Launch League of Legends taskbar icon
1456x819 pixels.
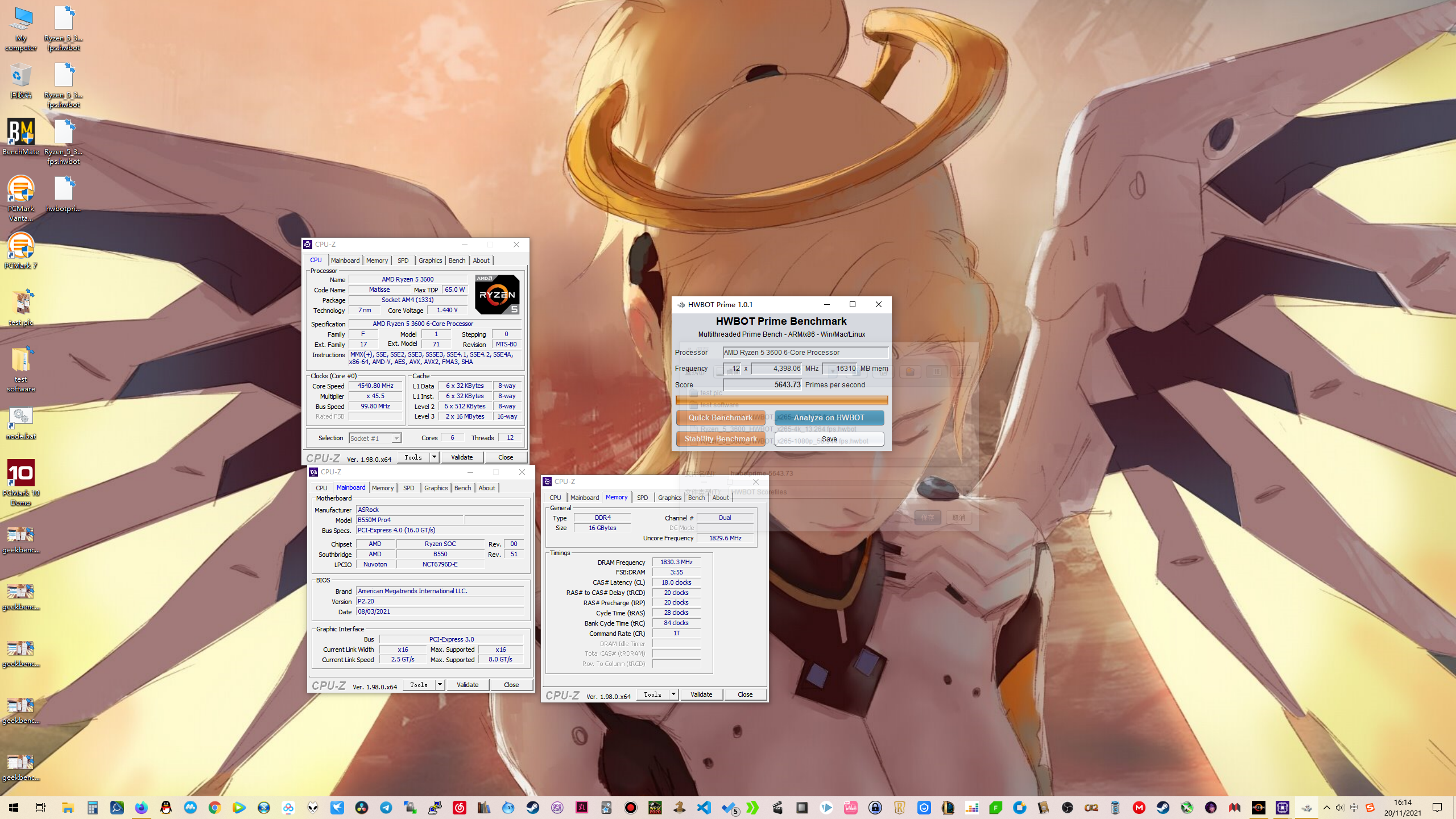click(948, 808)
